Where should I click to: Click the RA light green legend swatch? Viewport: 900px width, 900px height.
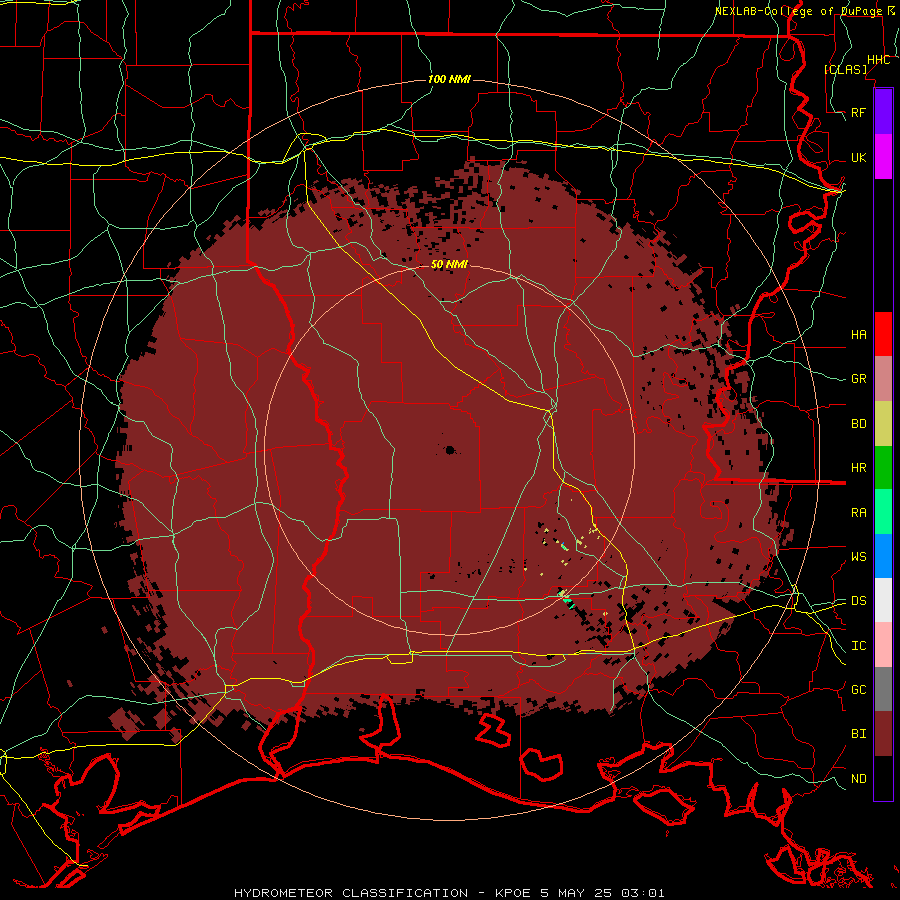click(x=883, y=512)
